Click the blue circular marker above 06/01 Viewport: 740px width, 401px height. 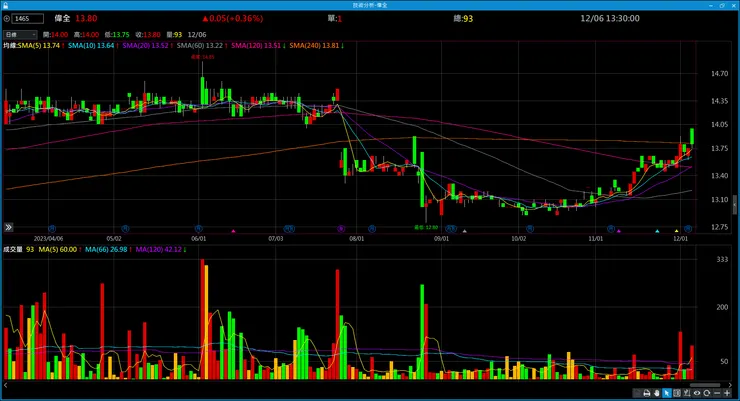[199, 229]
